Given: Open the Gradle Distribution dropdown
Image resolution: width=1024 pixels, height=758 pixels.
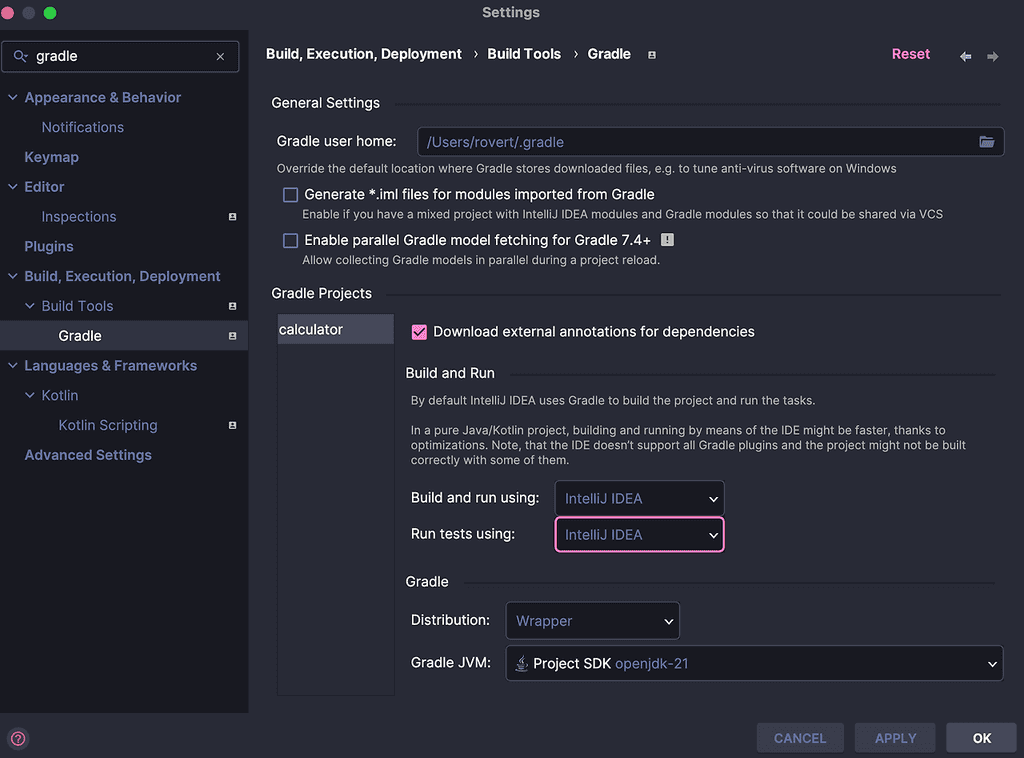Looking at the screenshot, I should [592, 621].
